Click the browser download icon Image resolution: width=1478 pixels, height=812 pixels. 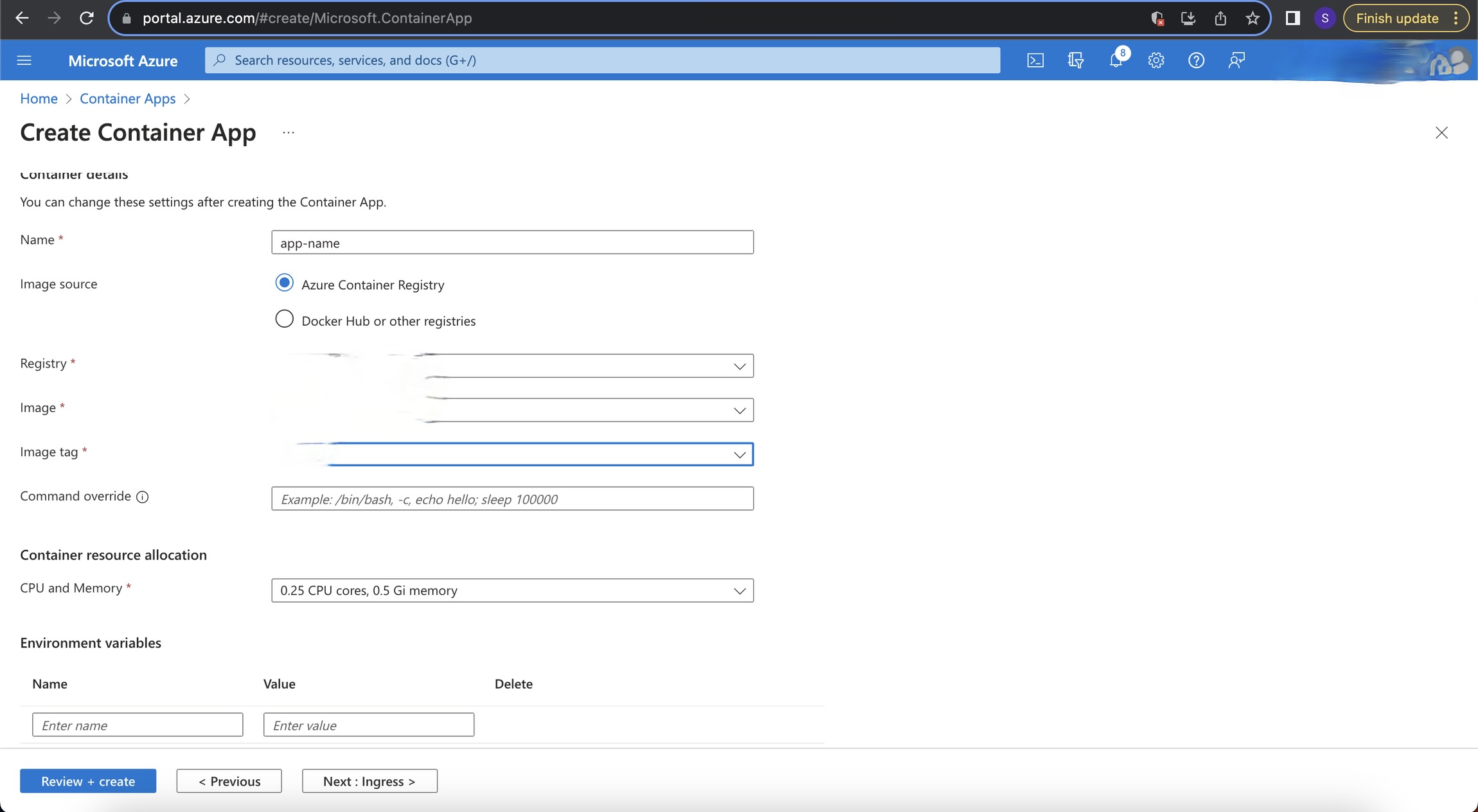[1189, 18]
